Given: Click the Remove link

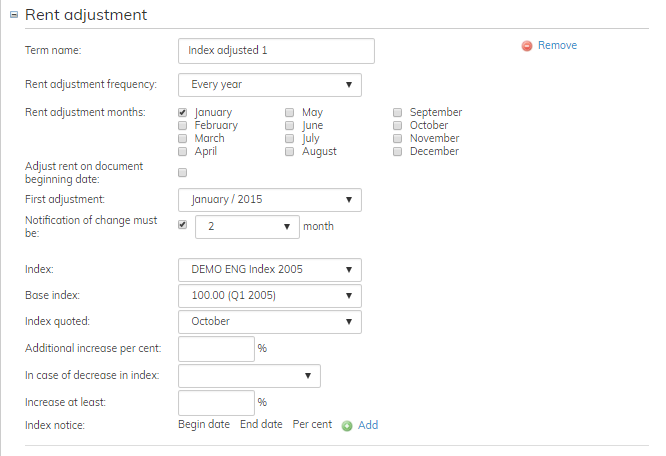Looking at the screenshot, I should tap(557, 45).
